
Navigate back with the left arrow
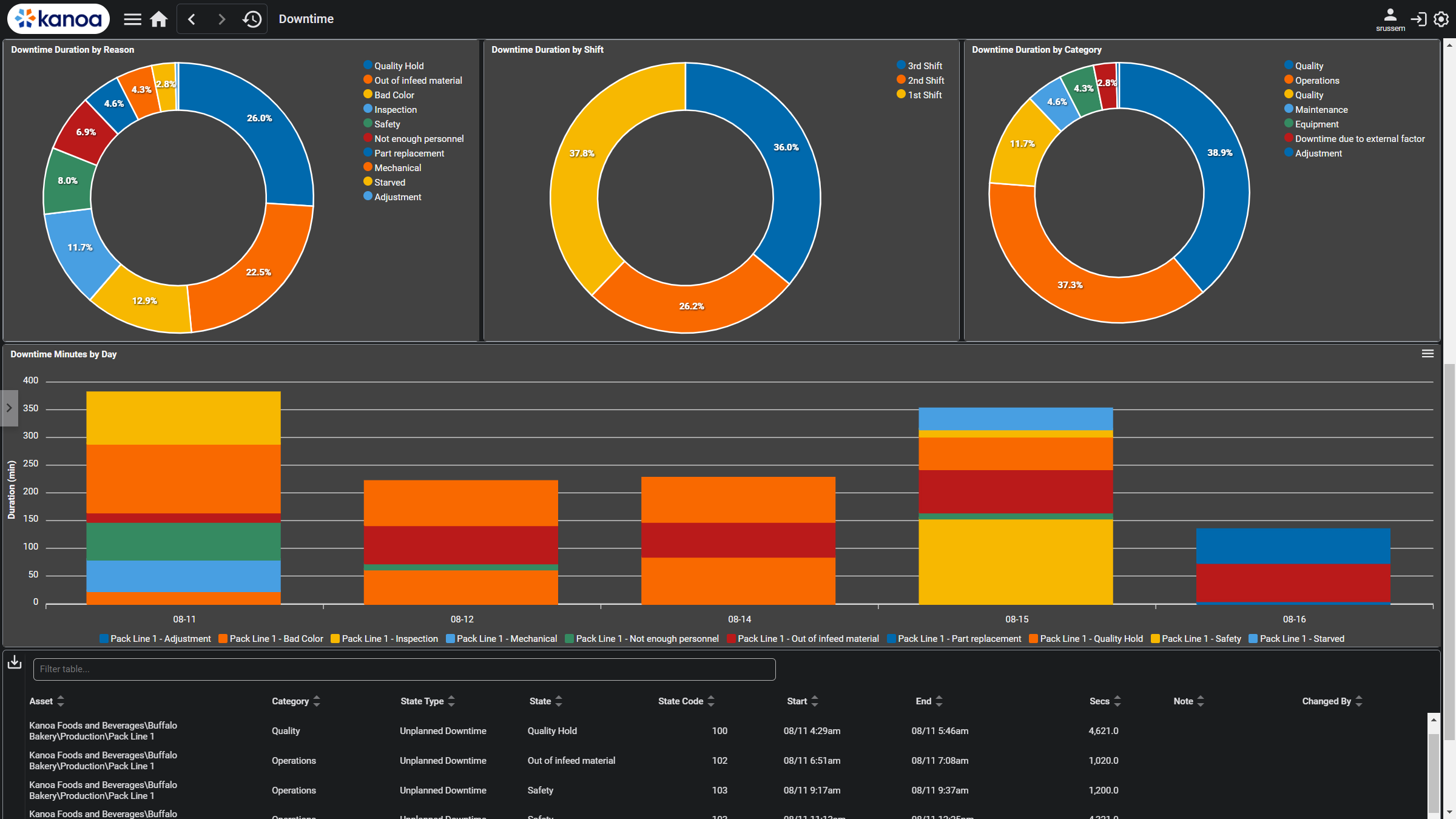pos(192,19)
